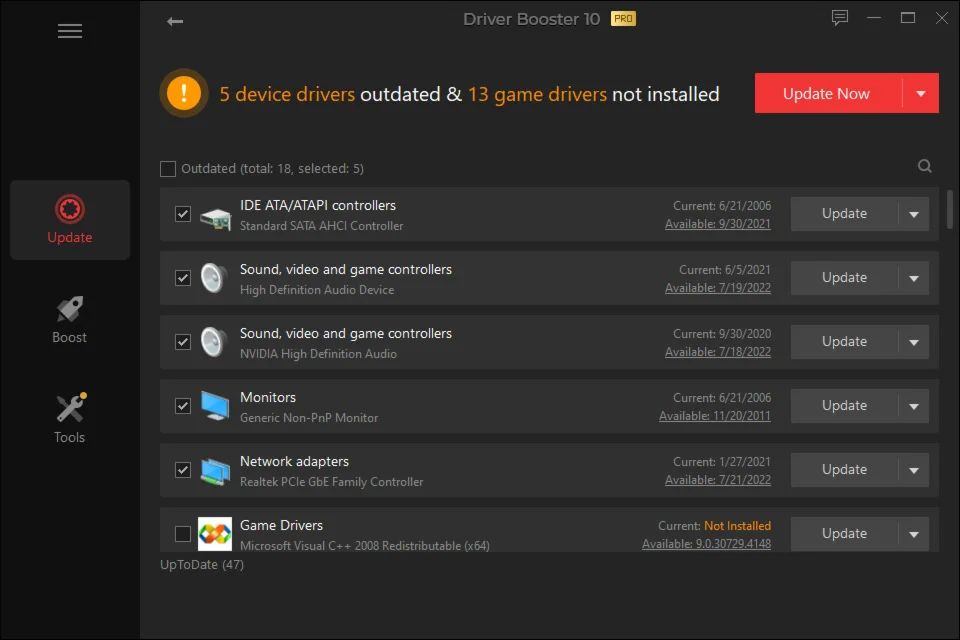Click the back arrow icon
The width and height of the screenshot is (960, 640).
coord(175,21)
